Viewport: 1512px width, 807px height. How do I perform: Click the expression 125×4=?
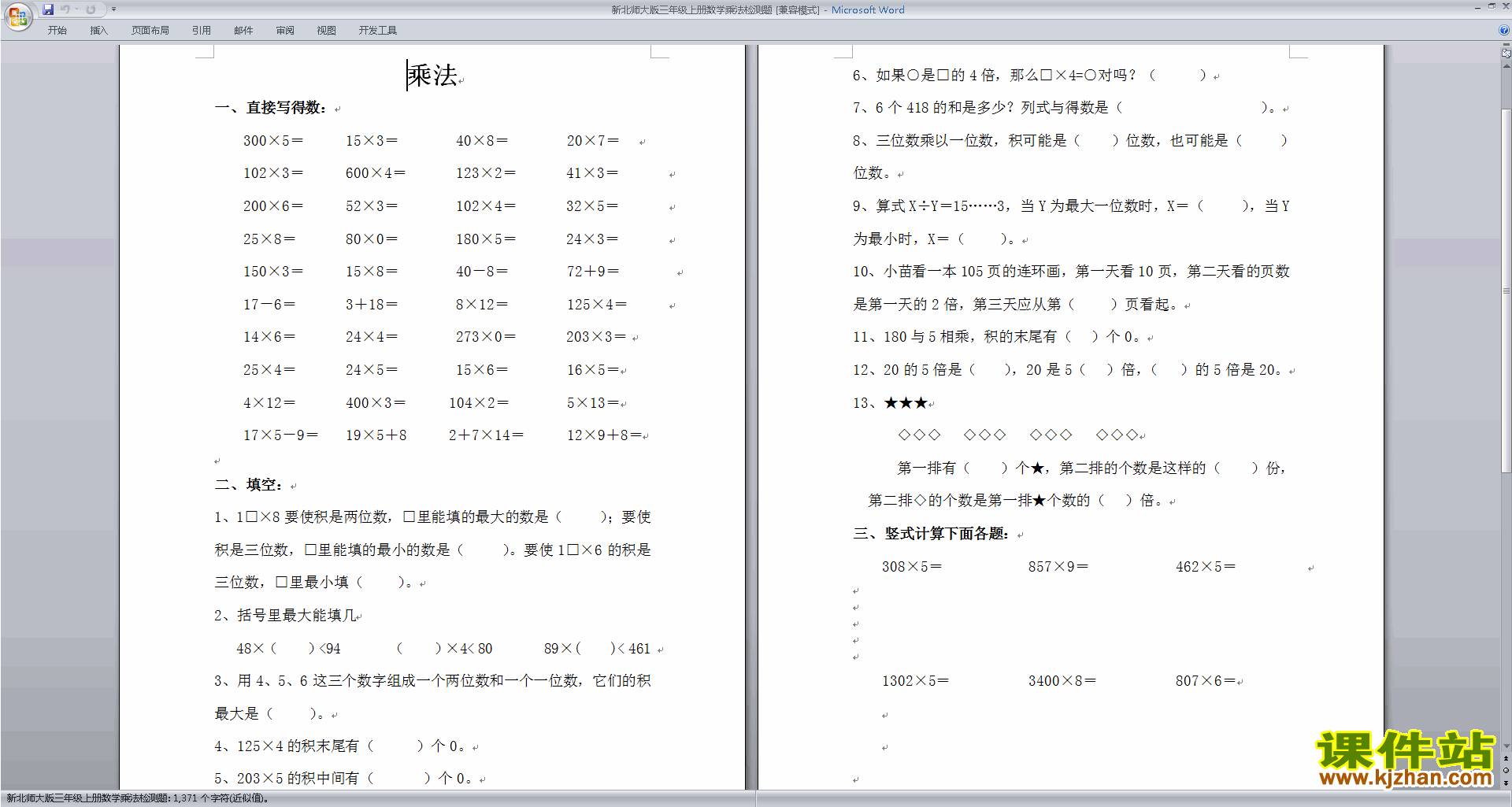coord(597,305)
